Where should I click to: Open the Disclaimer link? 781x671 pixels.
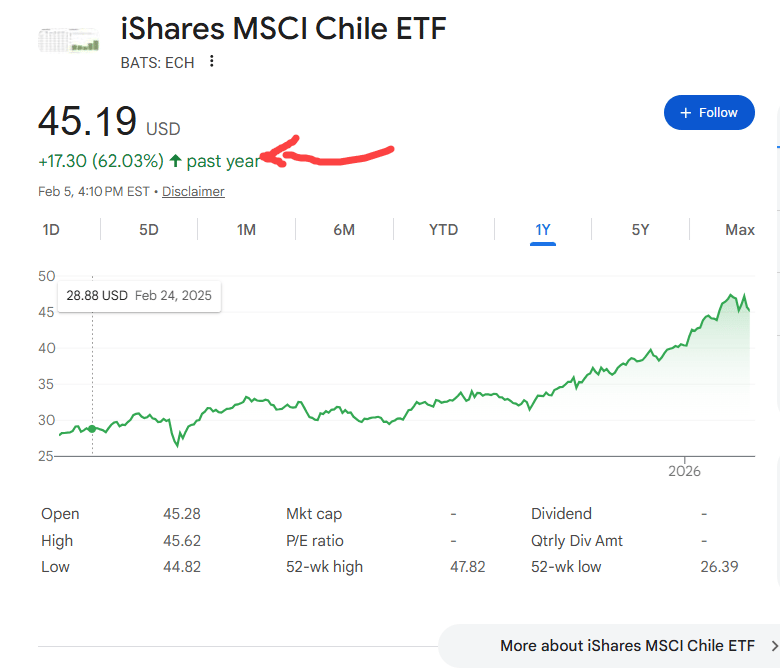[193, 191]
